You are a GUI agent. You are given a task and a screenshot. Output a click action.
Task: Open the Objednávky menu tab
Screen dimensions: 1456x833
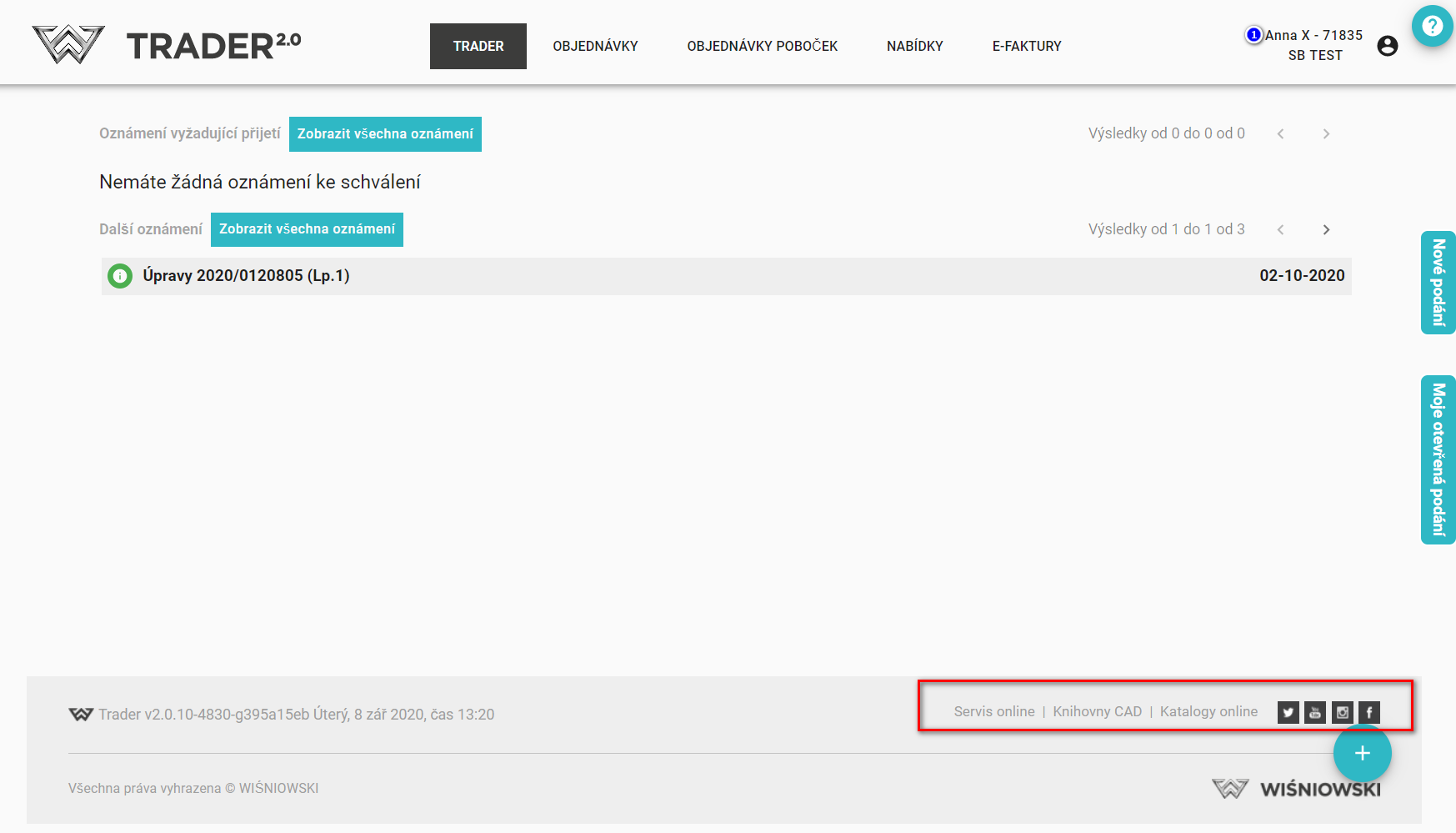coord(595,46)
